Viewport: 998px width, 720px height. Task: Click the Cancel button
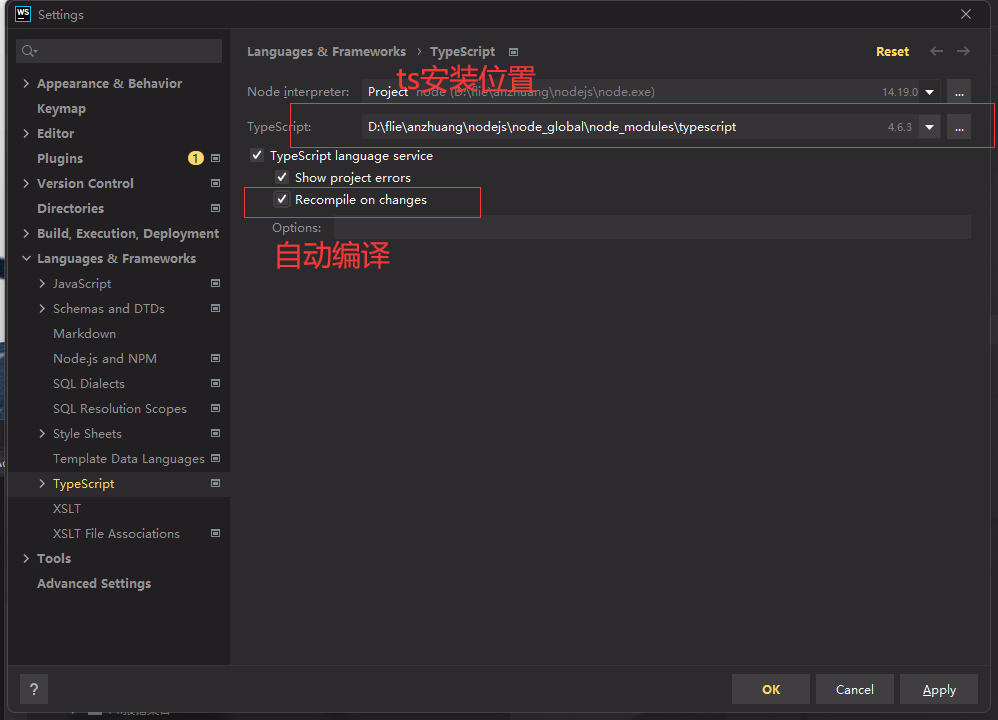[855, 689]
